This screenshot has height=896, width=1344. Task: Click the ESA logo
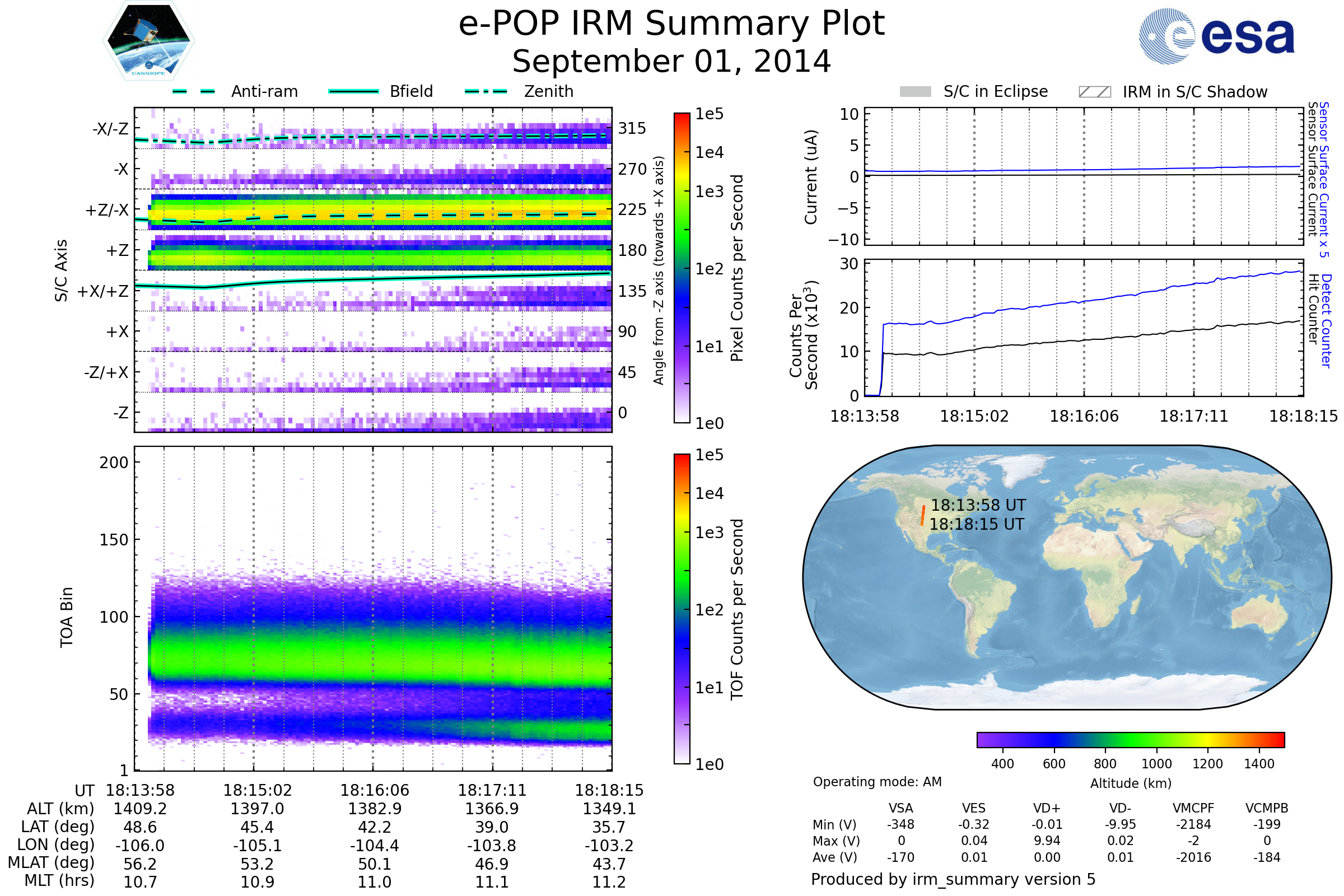(1216, 36)
